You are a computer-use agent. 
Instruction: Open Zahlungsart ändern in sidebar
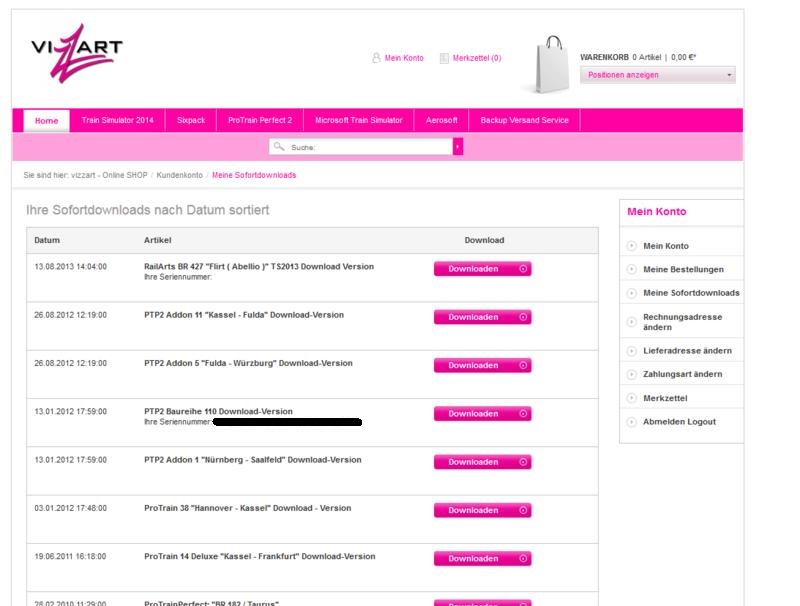point(683,374)
